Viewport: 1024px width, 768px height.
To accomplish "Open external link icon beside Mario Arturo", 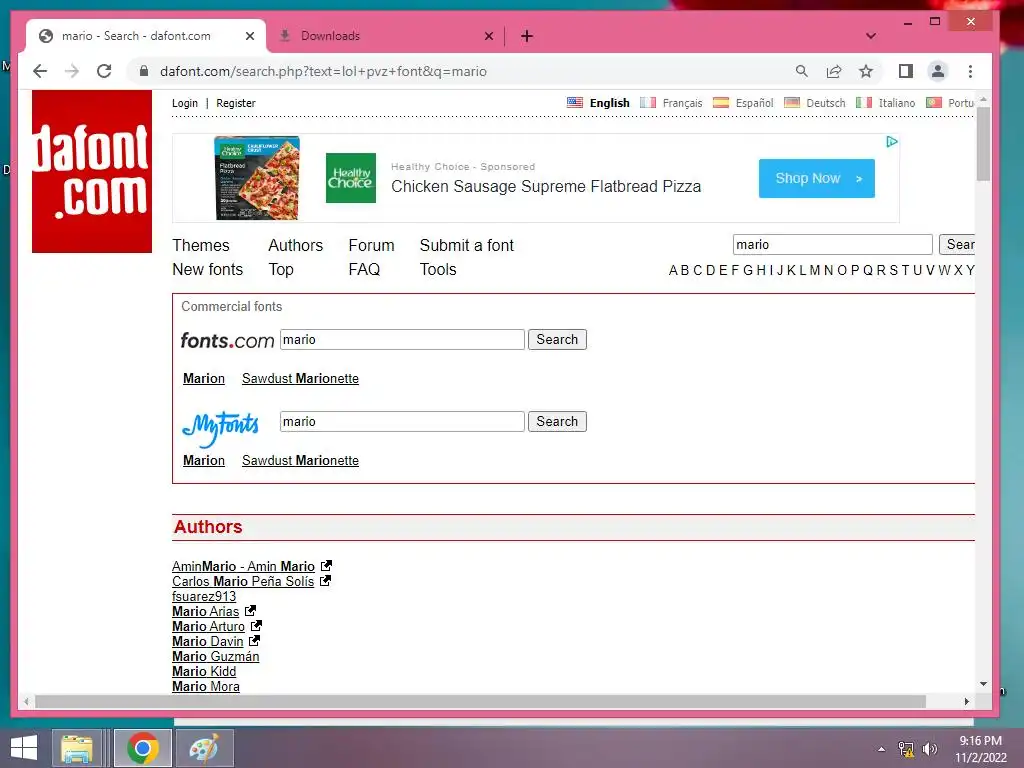I will pos(256,626).
